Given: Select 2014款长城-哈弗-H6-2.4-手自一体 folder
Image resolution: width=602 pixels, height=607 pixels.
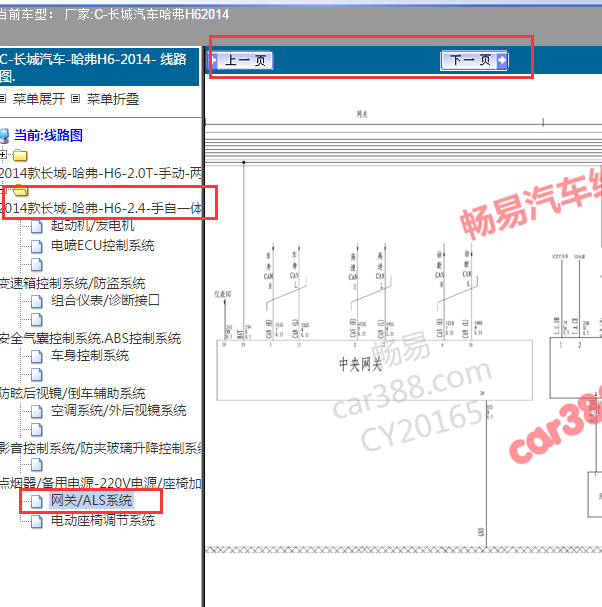Looking at the screenshot, I should [x=101, y=208].
